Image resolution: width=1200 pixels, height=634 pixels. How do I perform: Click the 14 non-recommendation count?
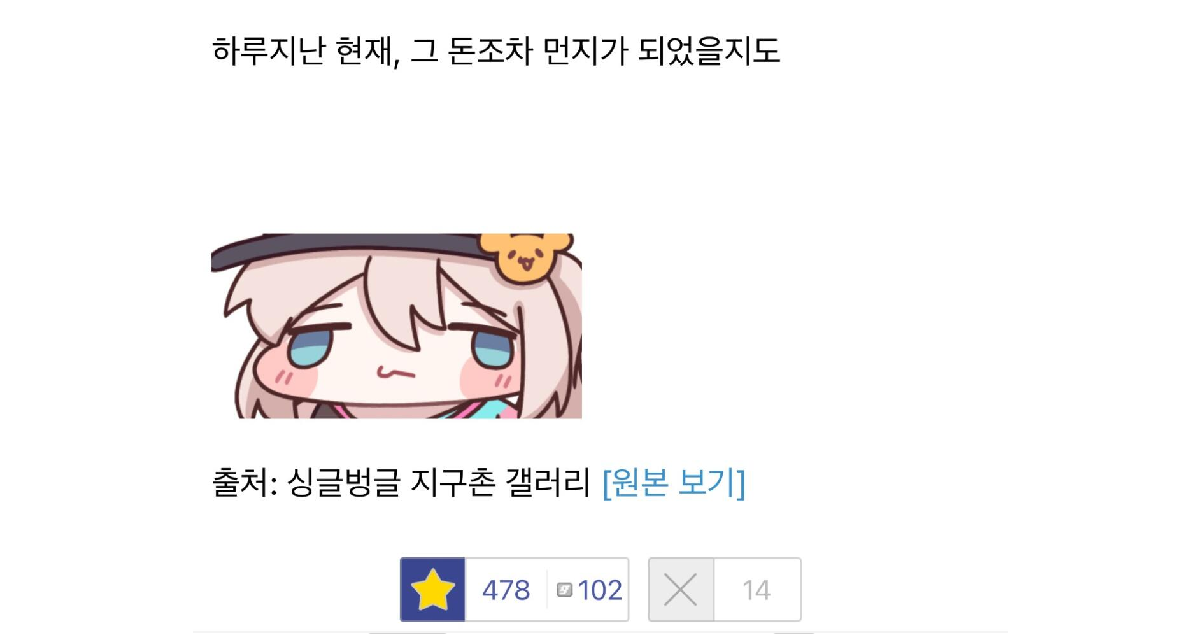[757, 590]
